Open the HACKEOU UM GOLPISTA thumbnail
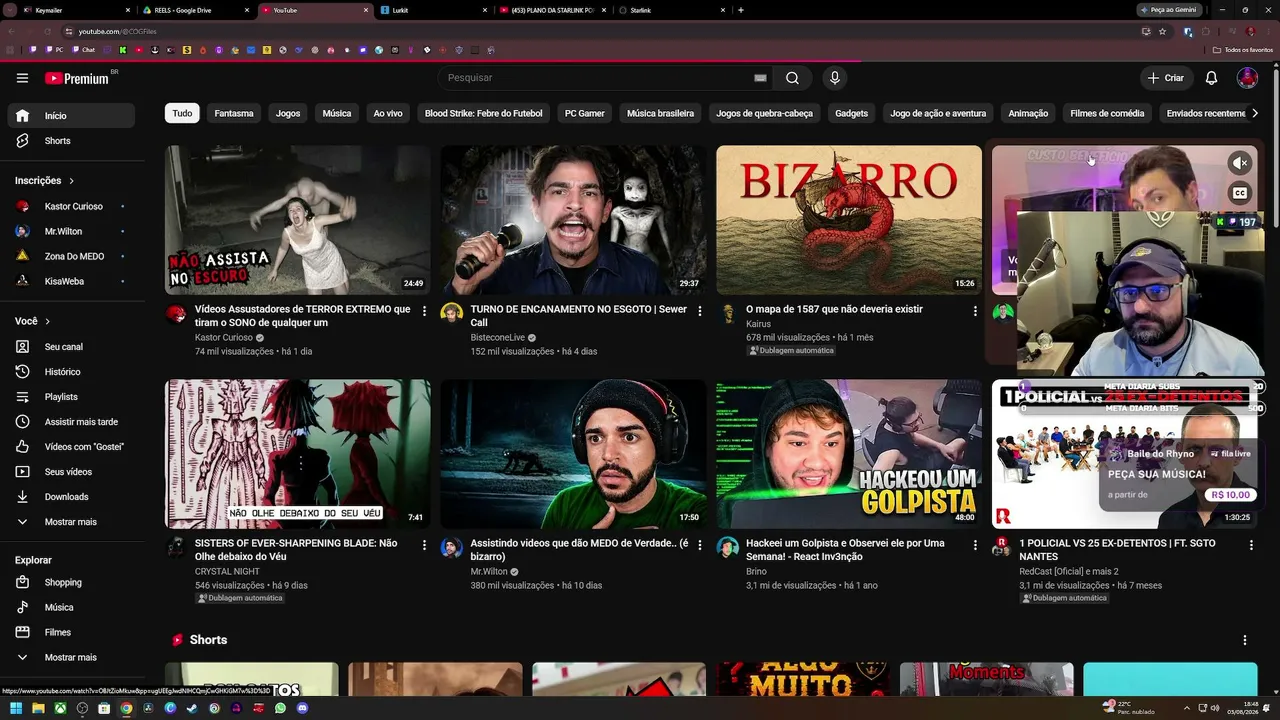This screenshot has height=720, width=1280. (x=849, y=454)
